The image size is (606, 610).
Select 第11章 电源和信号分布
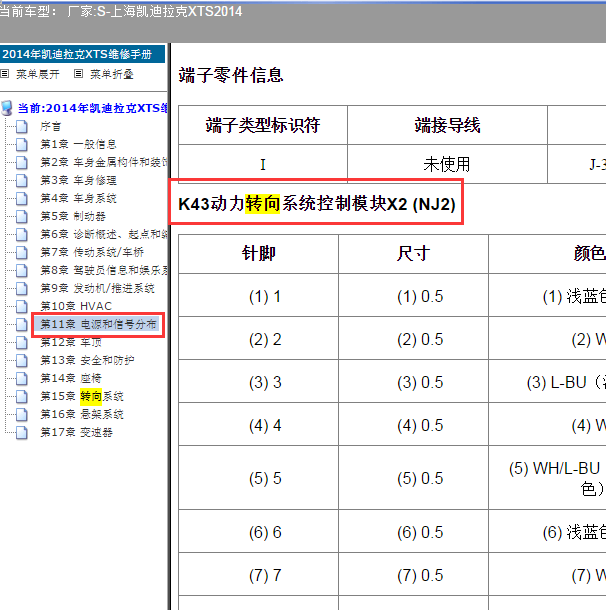pyautogui.click(x=98, y=324)
